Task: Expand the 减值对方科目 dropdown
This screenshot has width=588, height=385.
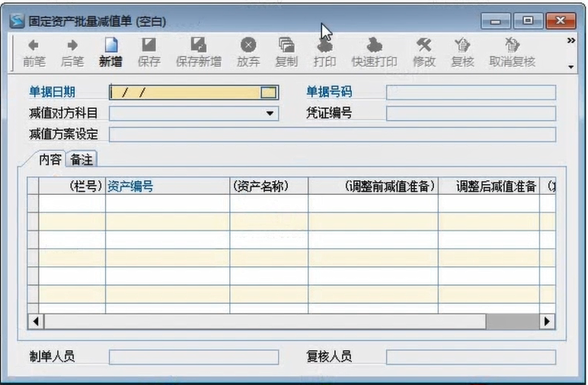Action: pyautogui.click(x=270, y=113)
